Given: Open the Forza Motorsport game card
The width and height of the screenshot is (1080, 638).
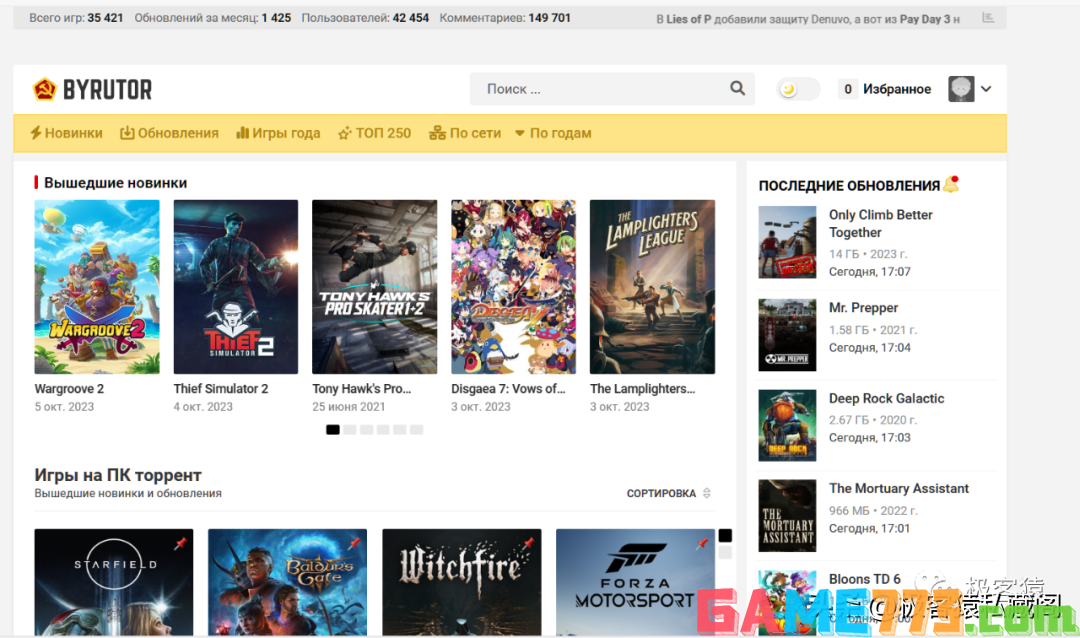Looking at the screenshot, I should click(635, 582).
